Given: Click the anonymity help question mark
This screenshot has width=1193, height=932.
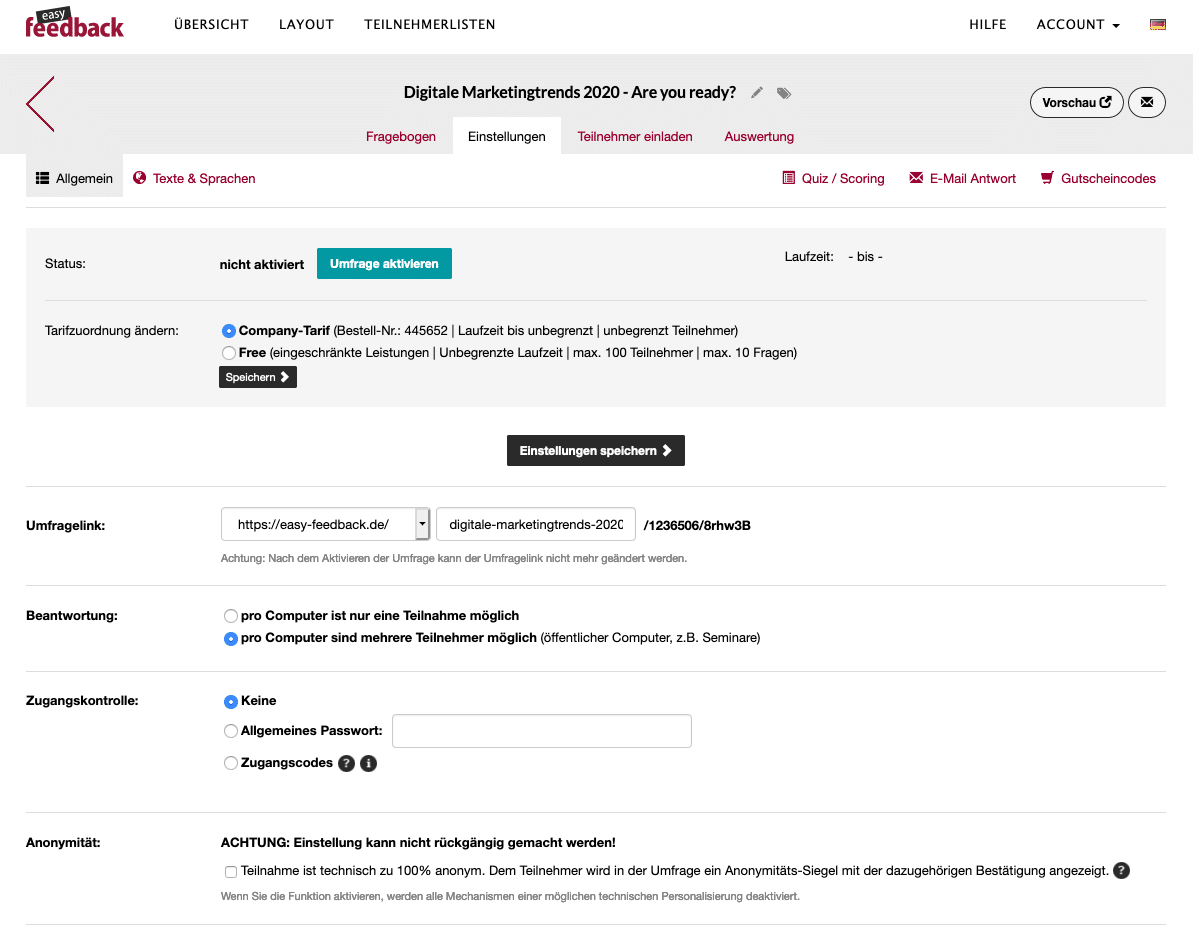Looking at the screenshot, I should [1121, 870].
